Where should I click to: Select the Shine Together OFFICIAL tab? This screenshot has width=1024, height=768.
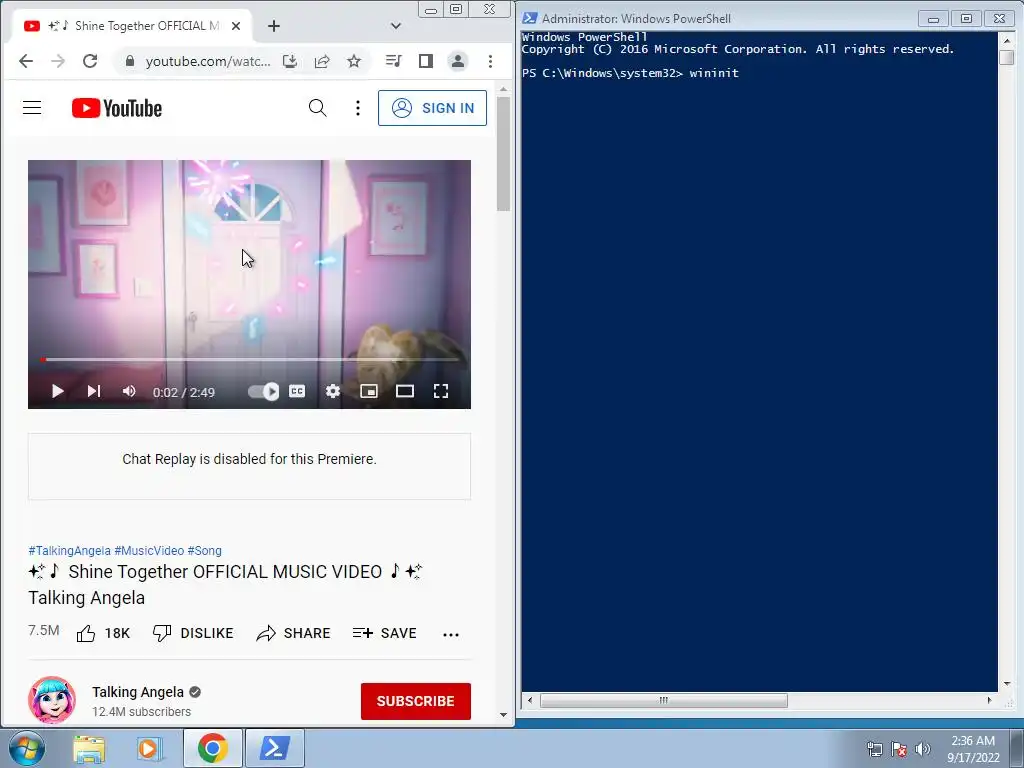(x=132, y=26)
